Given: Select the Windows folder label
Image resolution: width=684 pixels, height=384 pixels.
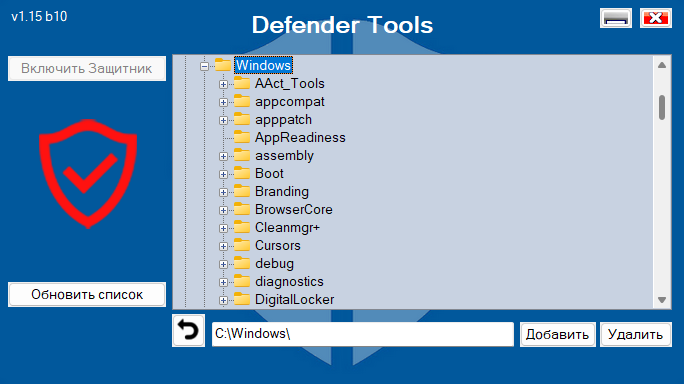Looking at the screenshot, I should pos(263,65).
